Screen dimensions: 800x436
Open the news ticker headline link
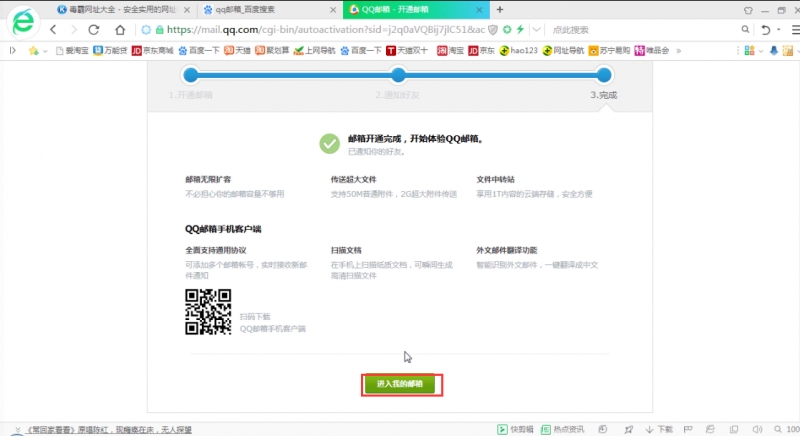point(109,430)
